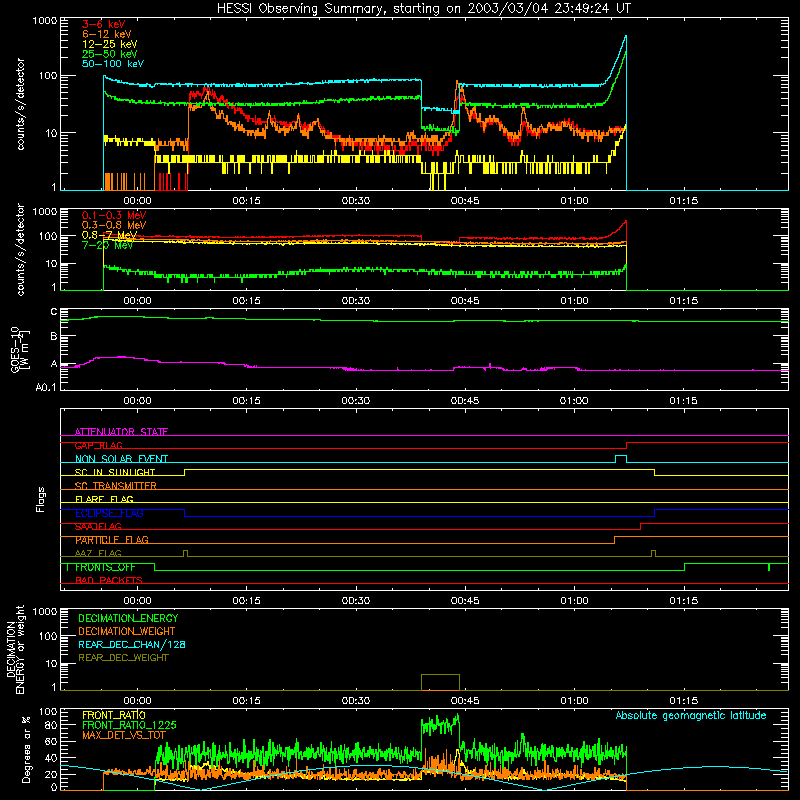Image resolution: width=800 pixels, height=800 pixels.
Task: Select the 6-12 keV legend label
Action: [x=107, y=34]
